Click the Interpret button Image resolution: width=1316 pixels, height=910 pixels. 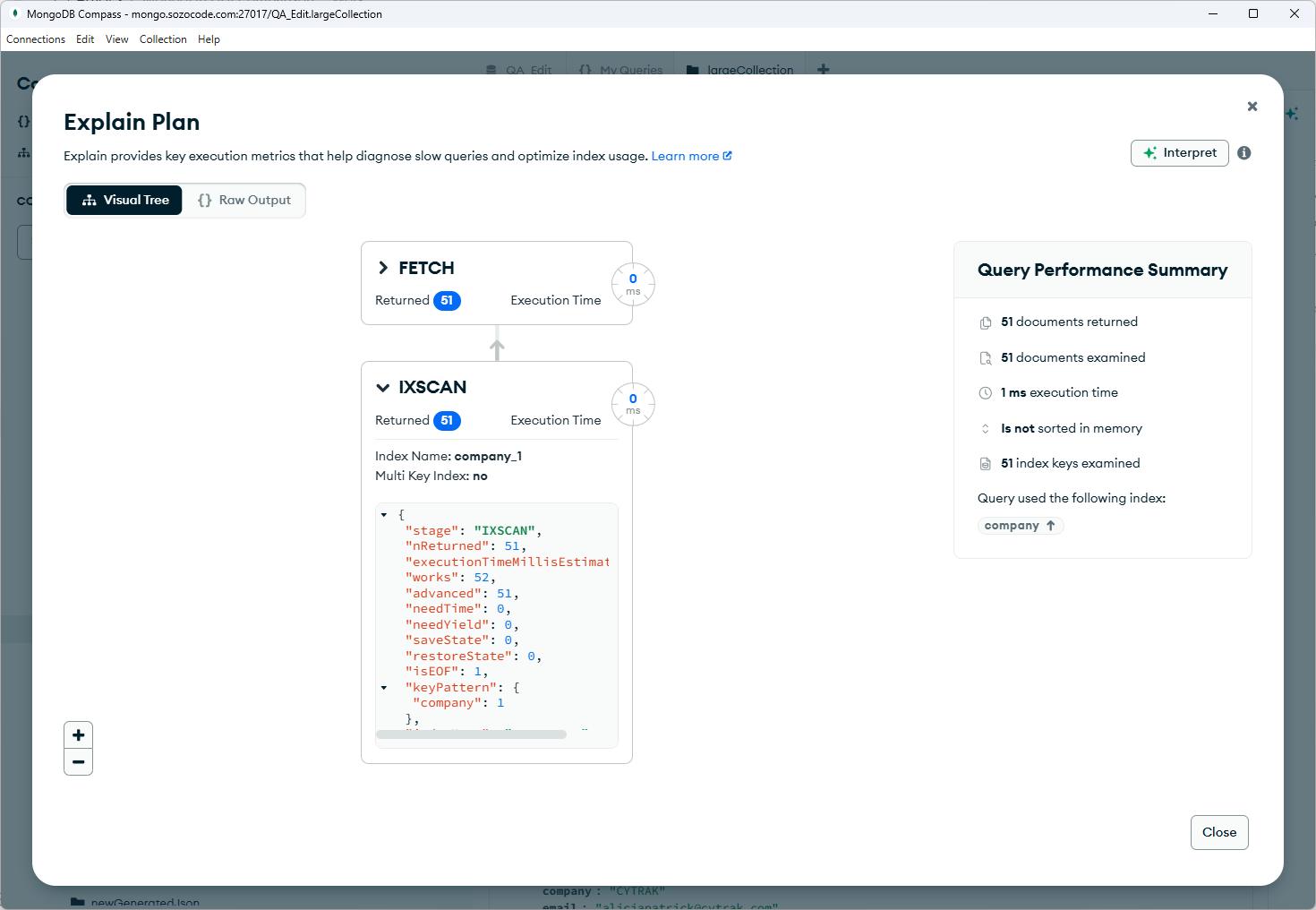point(1180,153)
